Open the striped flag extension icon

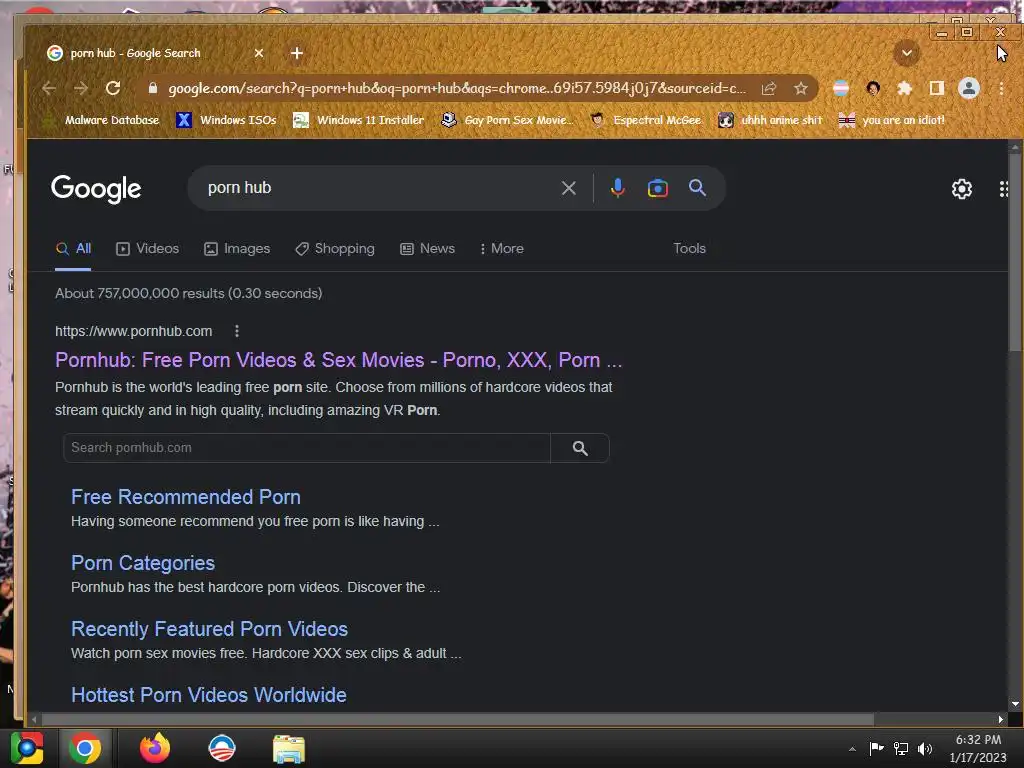point(841,88)
